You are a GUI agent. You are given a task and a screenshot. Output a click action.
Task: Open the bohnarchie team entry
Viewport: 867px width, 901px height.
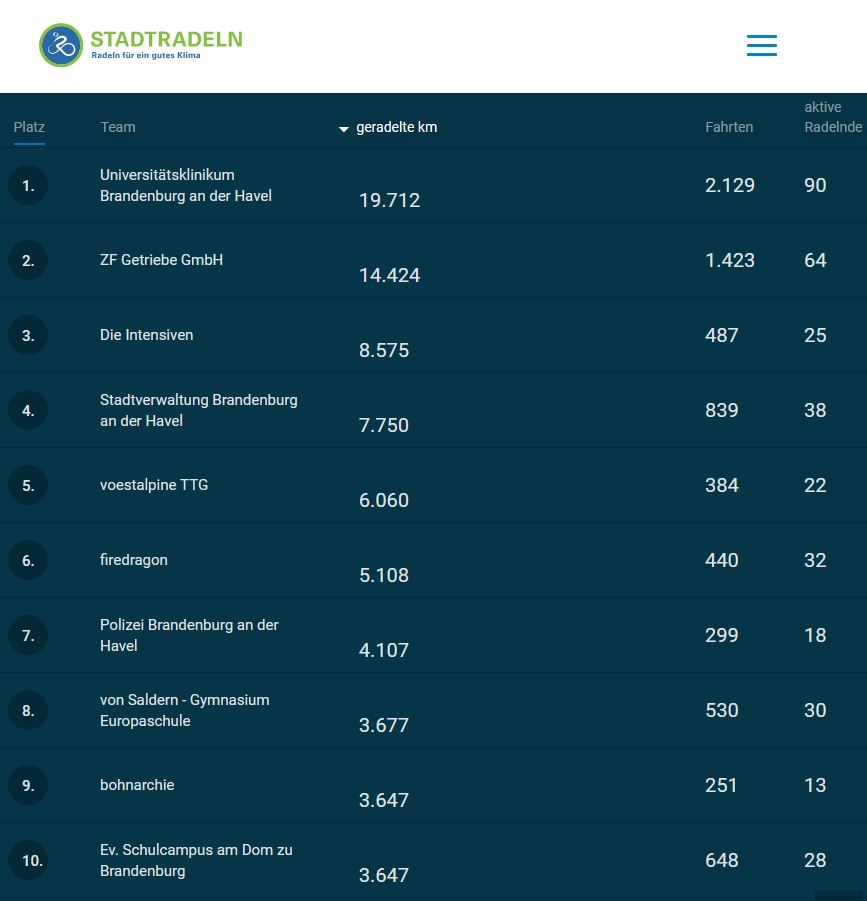tap(137, 785)
